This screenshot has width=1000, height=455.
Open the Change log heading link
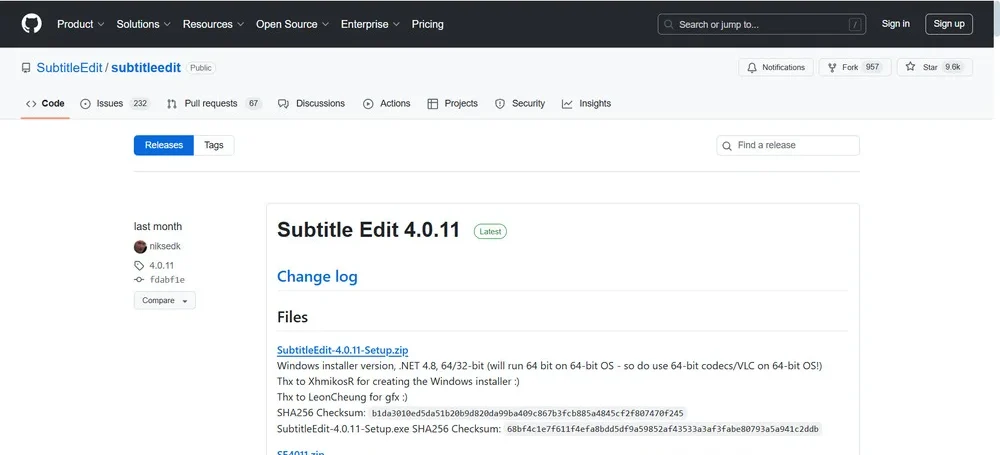tap(317, 276)
